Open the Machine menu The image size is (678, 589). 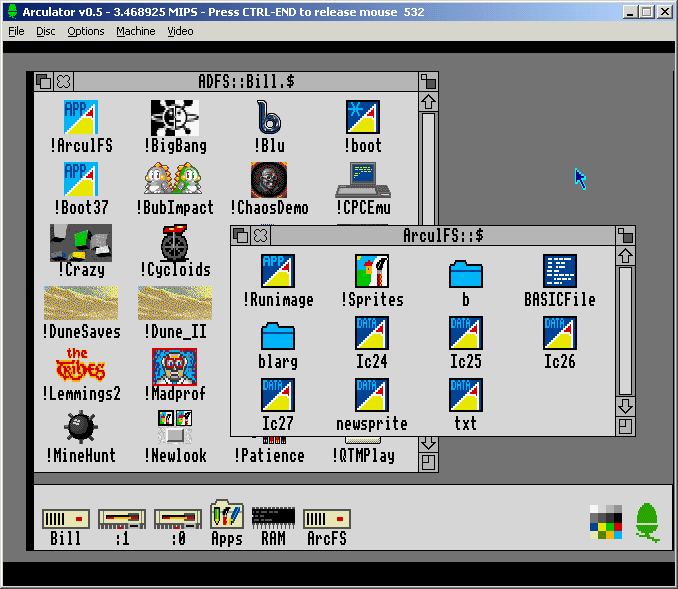135,31
